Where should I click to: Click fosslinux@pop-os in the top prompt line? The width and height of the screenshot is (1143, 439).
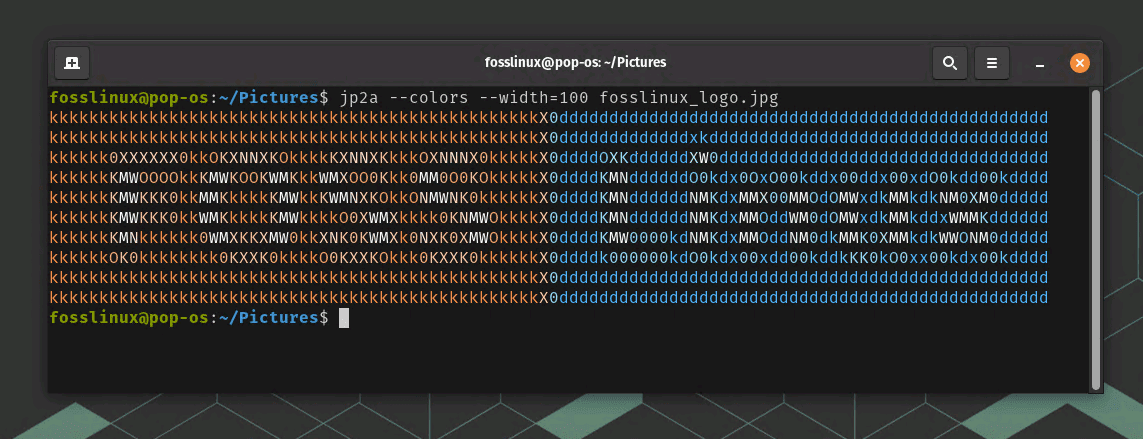click(130, 98)
